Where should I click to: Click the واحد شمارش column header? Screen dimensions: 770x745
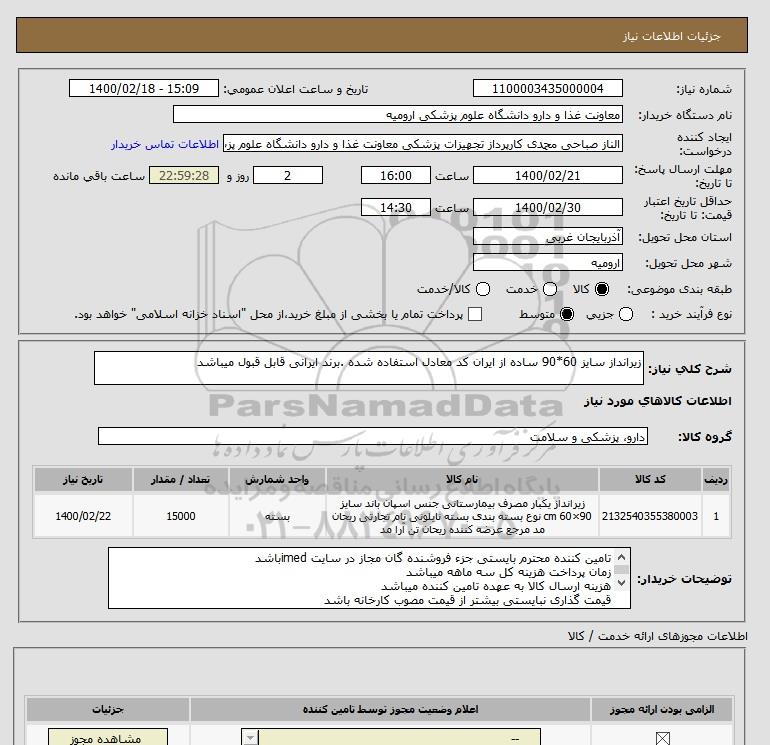coord(277,479)
